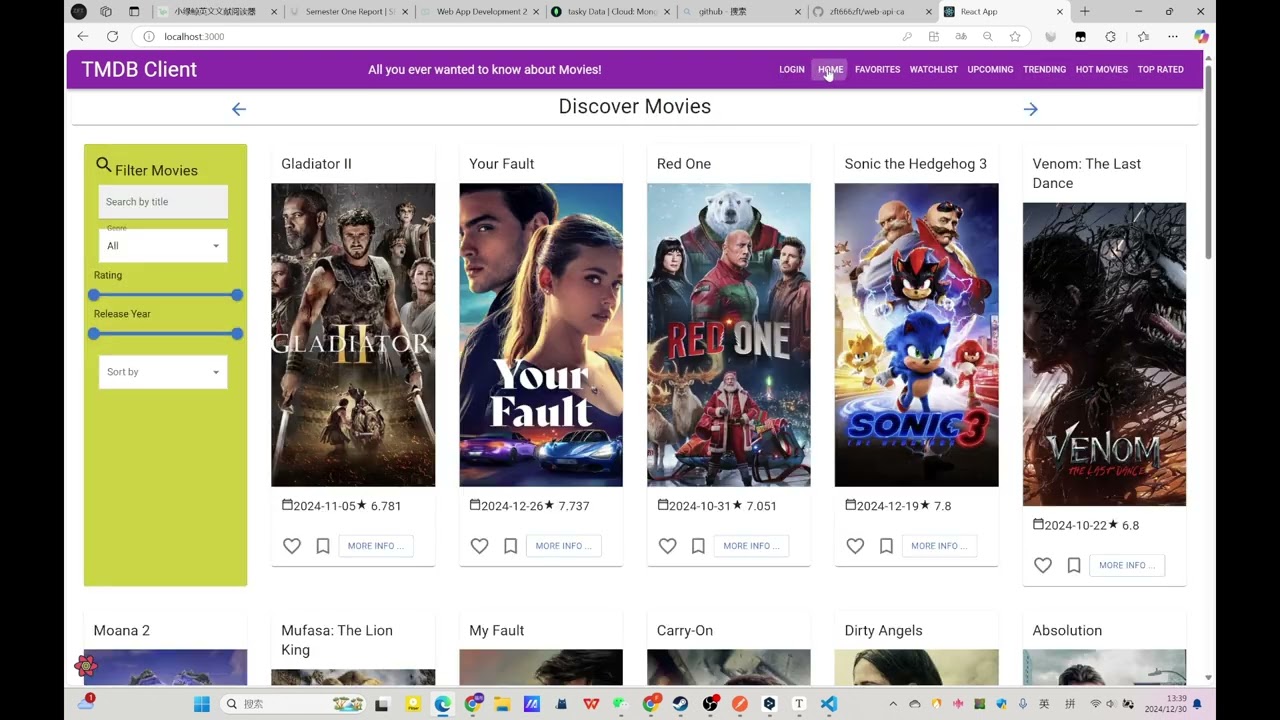Open the Sort by dropdown
This screenshot has width=1280, height=720.
pos(163,372)
